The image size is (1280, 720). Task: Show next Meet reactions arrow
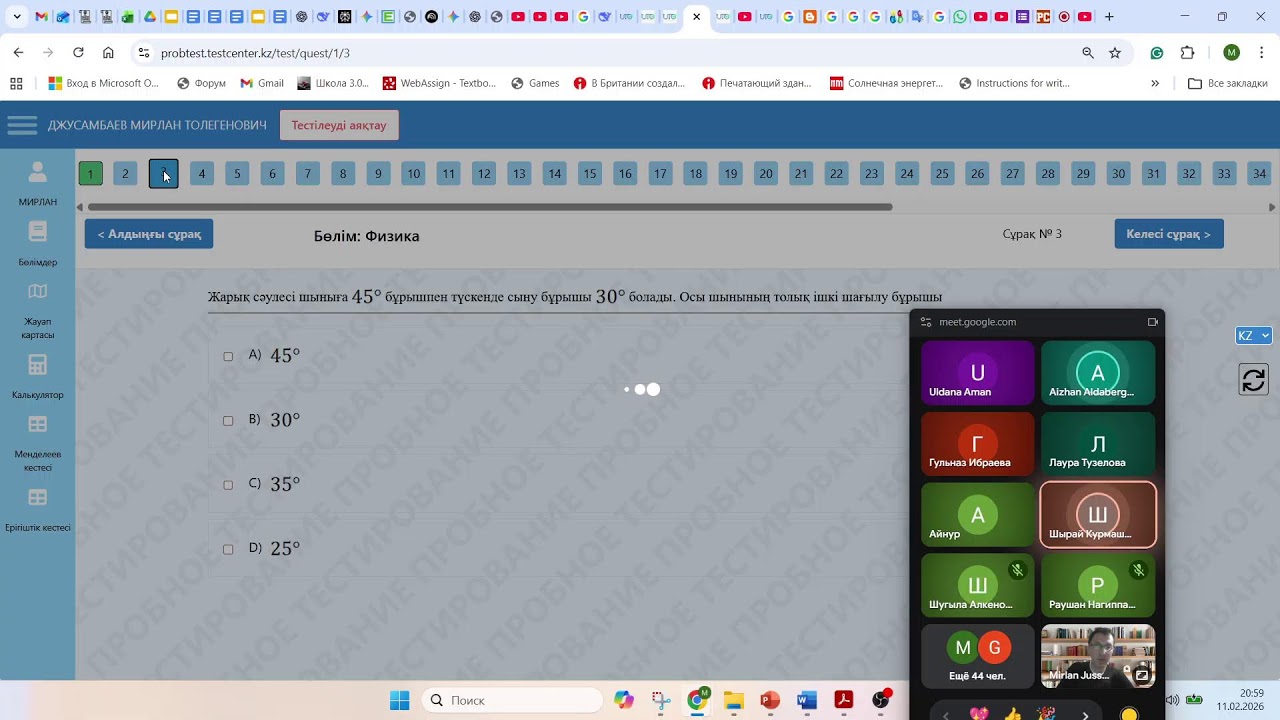click(1085, 714)
